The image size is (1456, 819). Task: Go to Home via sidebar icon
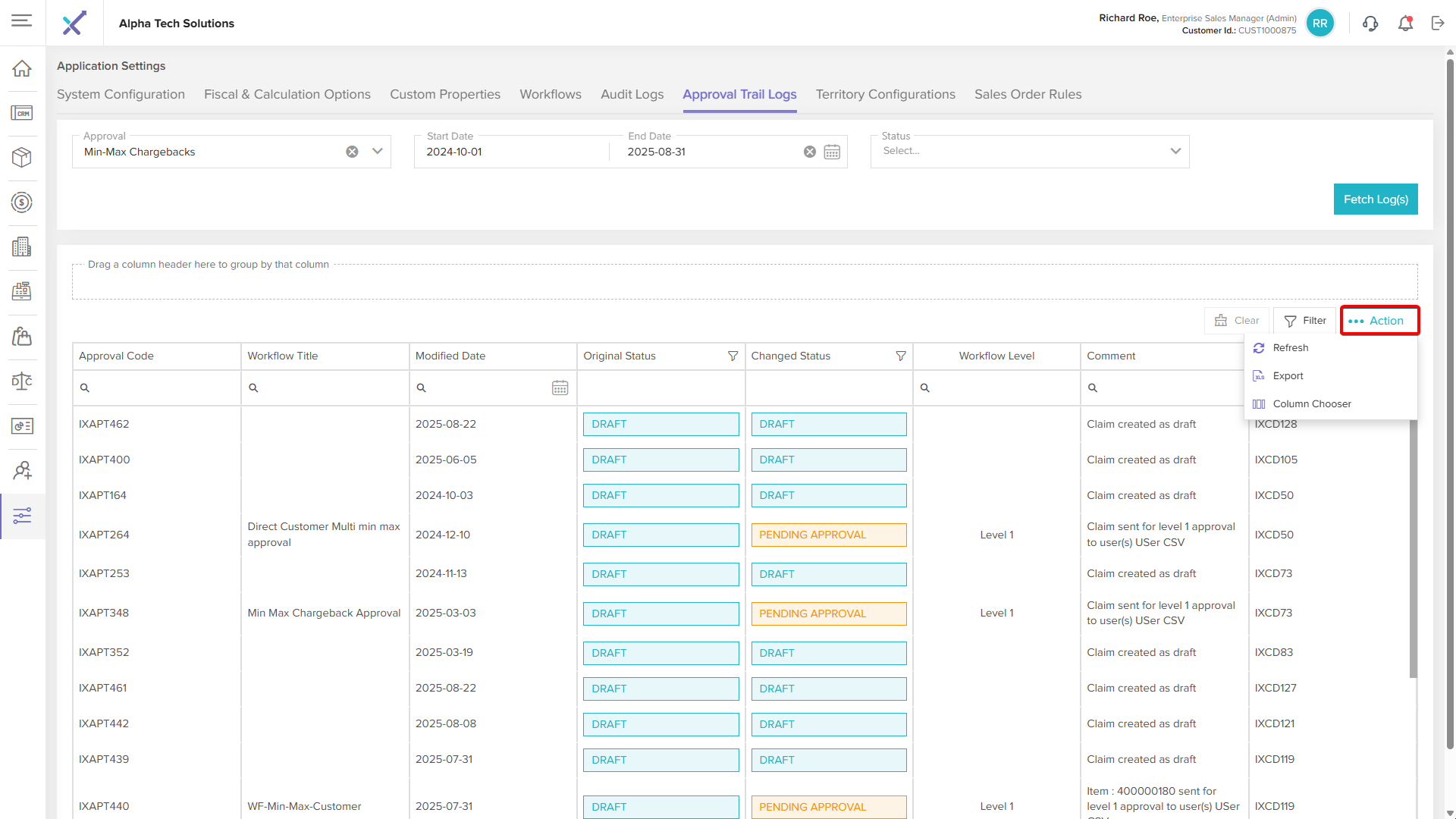(x=22, y=68)
